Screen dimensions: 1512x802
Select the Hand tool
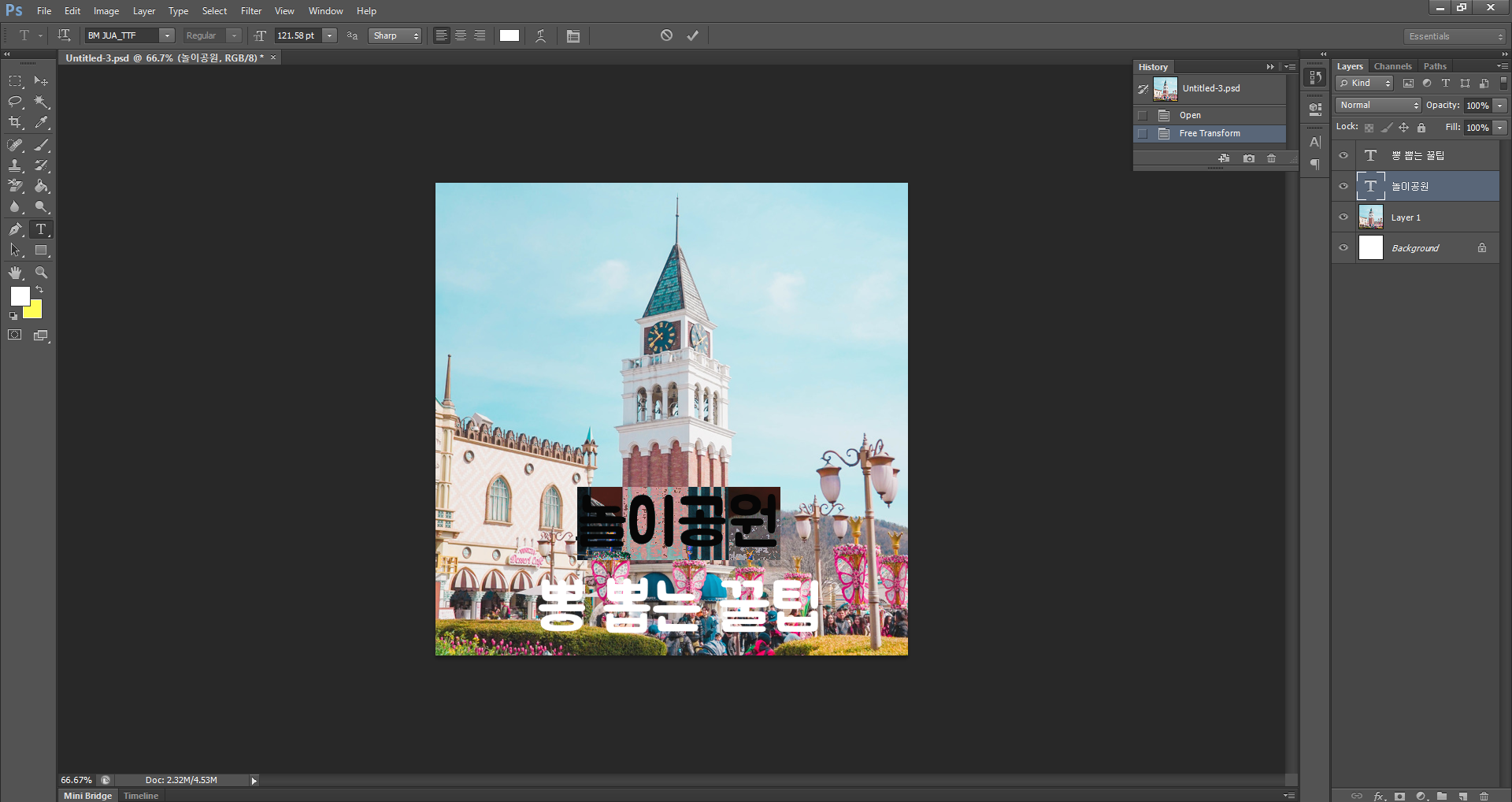[15, 273]
